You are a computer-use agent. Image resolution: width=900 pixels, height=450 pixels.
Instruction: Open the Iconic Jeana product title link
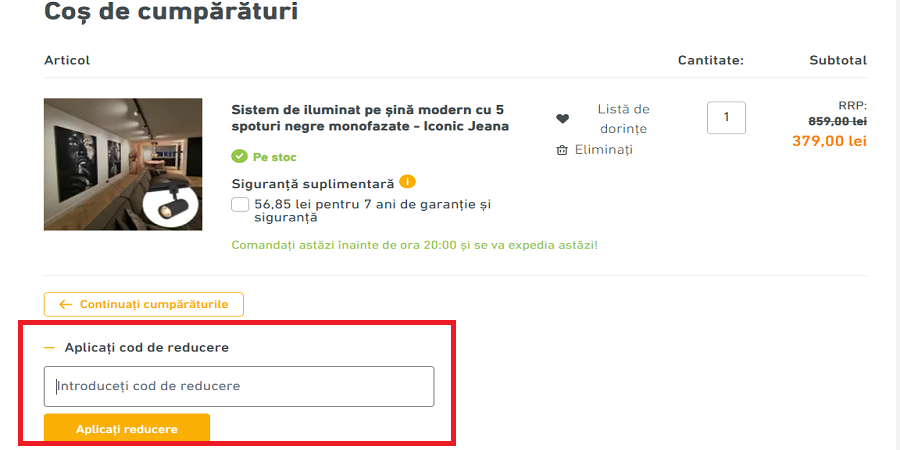tap(370, 118)
